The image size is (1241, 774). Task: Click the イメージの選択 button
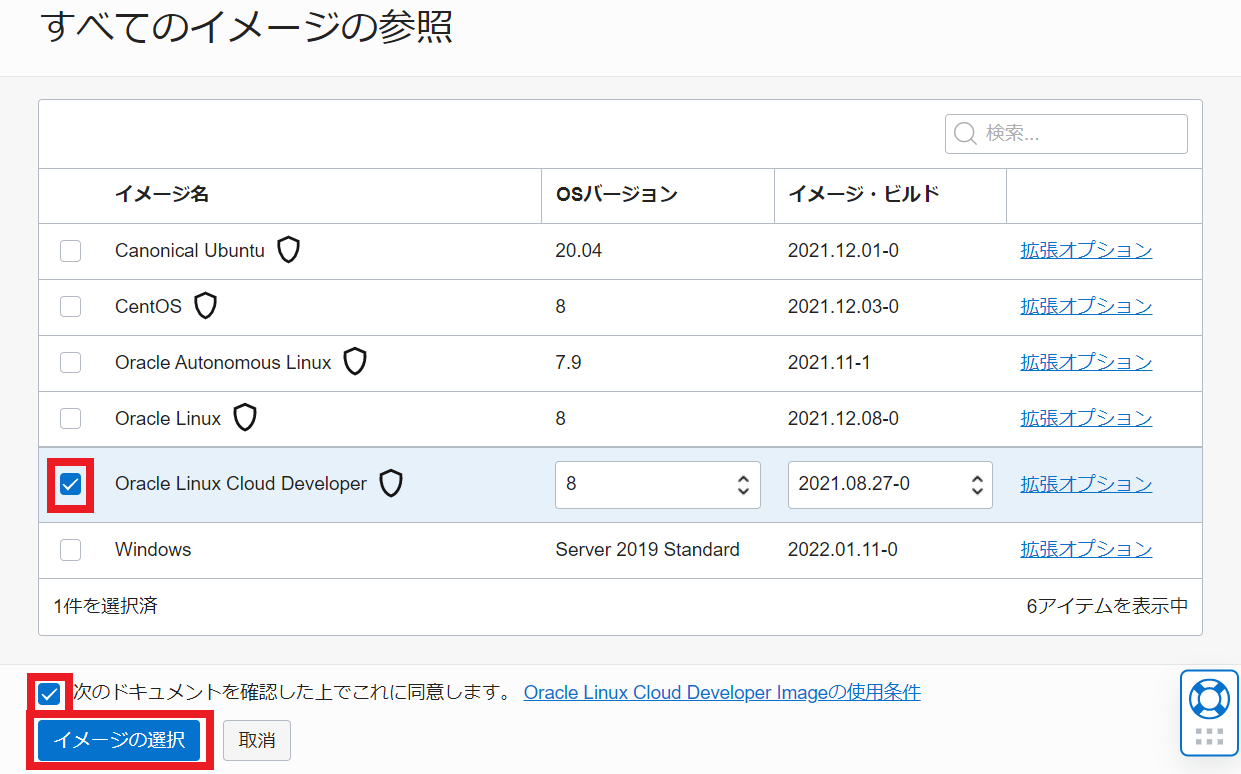(x=119, y=741)
